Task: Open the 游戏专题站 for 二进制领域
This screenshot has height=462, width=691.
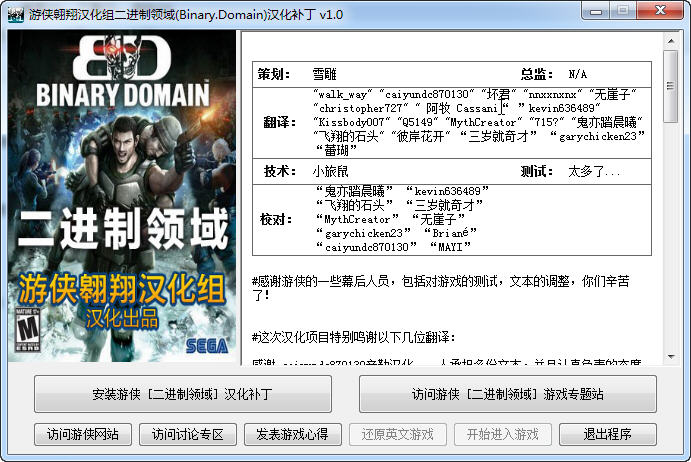Action: pos(508,394)
